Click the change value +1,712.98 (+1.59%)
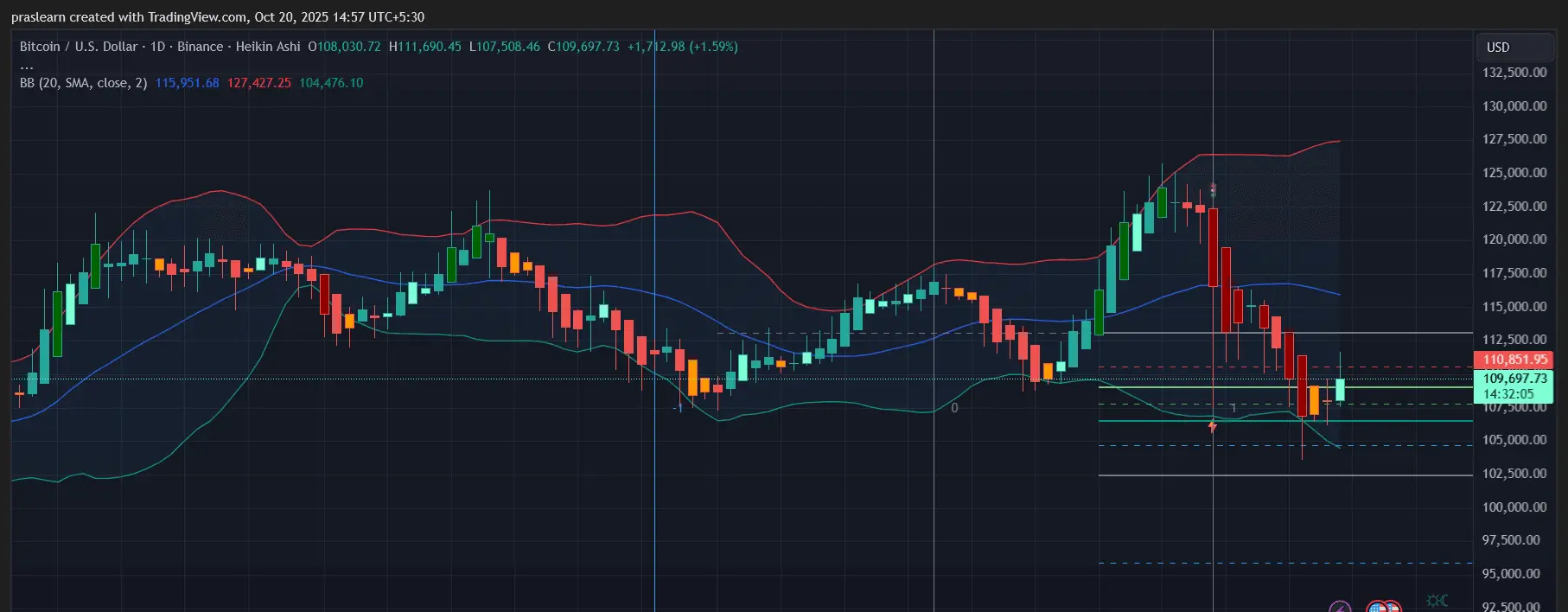The height and width of the screenshot is (612, 1568). coord(683,47)
